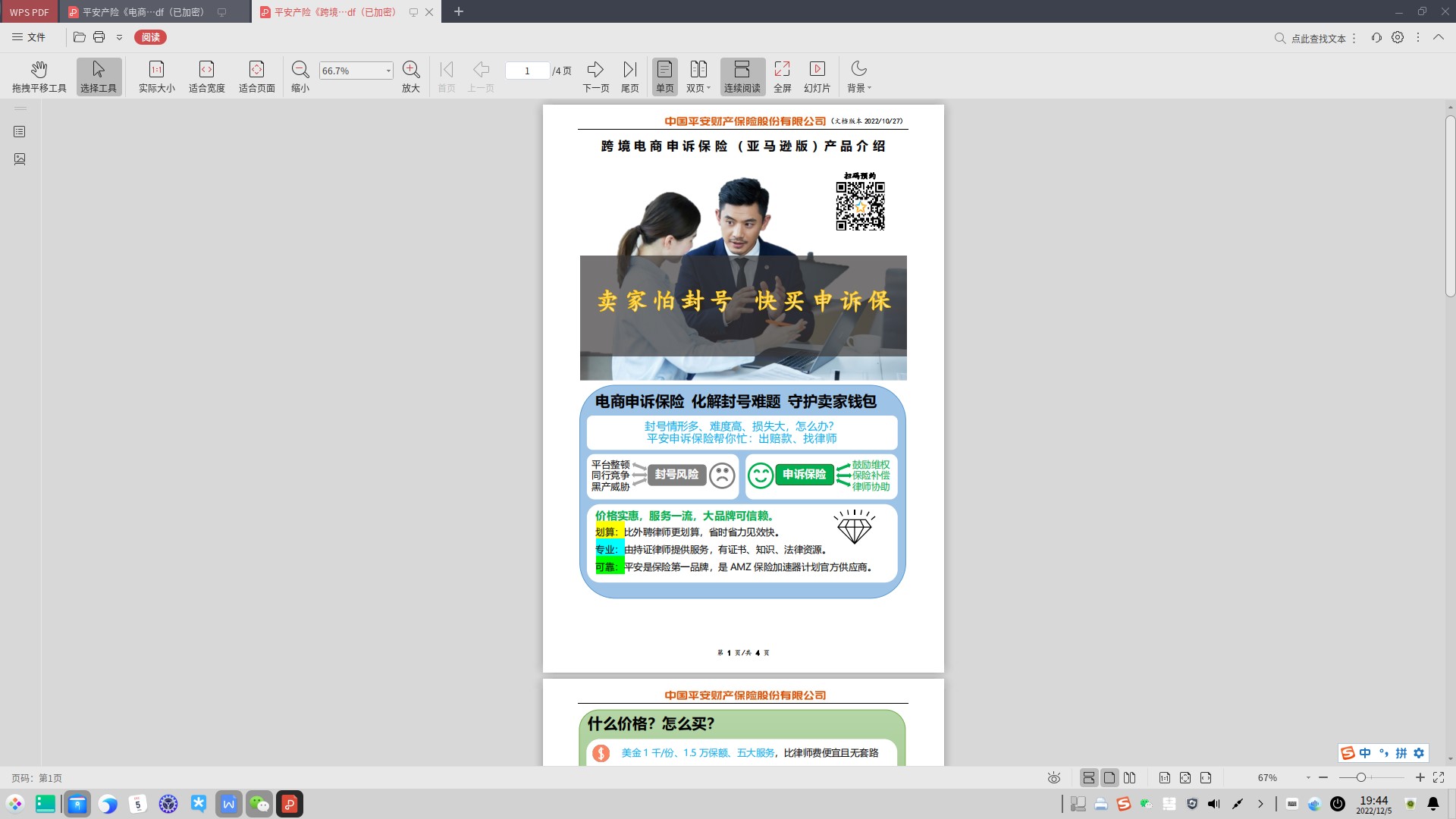The height and width of the screenshot is (819, 1456).
Task: Click the print icon in the toolbar
Action: [x=99, y=37]
